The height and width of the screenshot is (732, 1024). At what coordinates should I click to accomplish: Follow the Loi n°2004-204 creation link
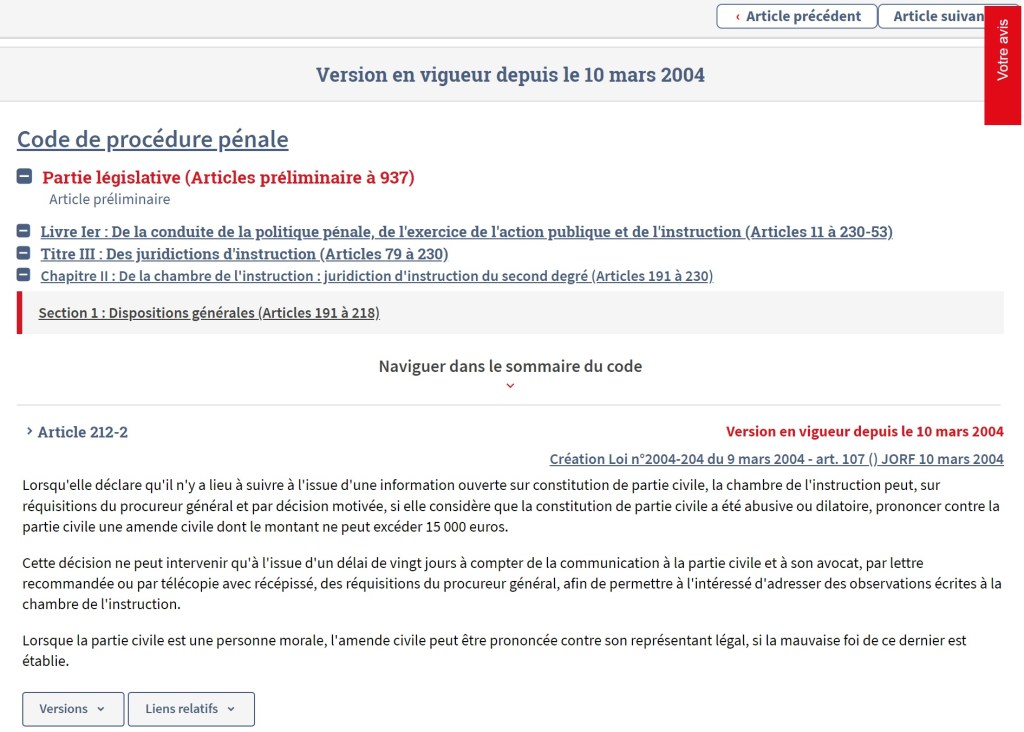coord(776,458)
